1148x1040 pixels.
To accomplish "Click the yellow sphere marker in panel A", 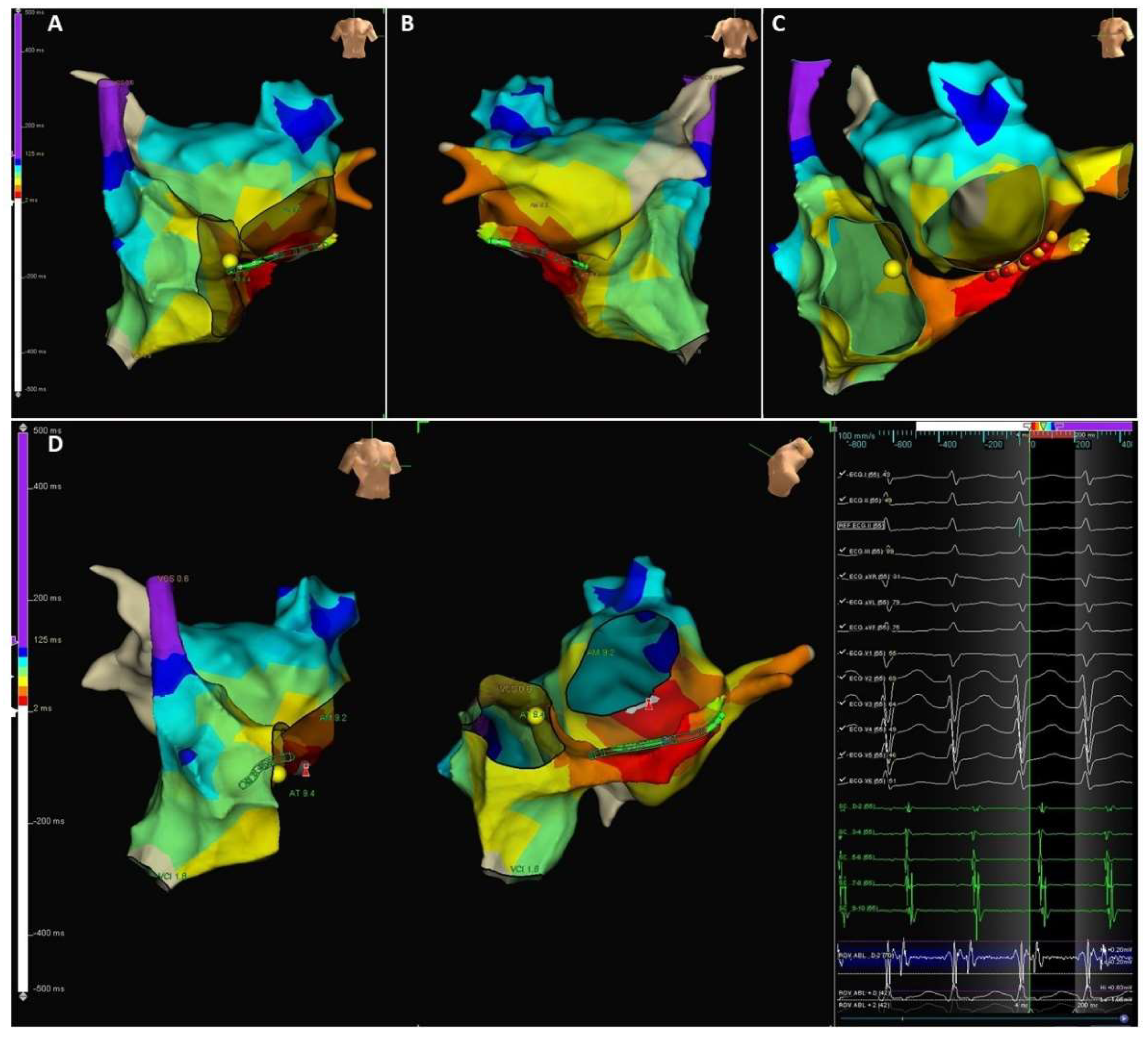I will coord(230,261).
